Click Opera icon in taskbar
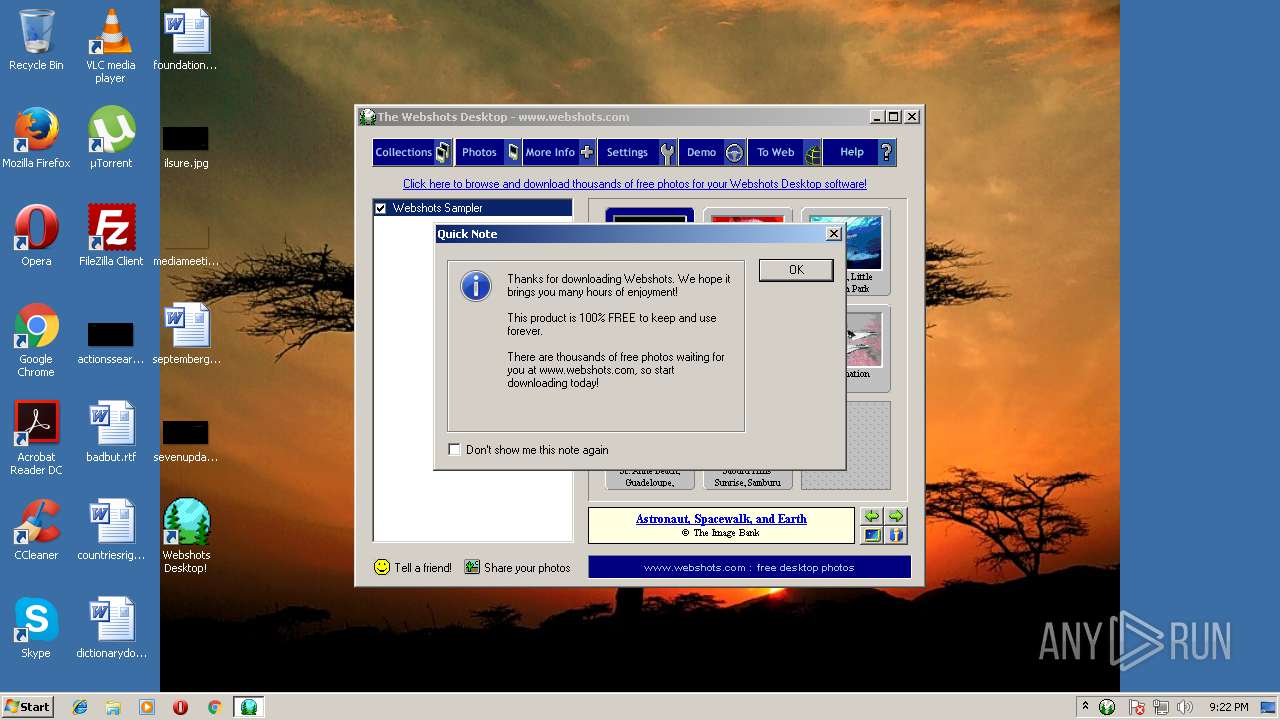 click(181, 707)
